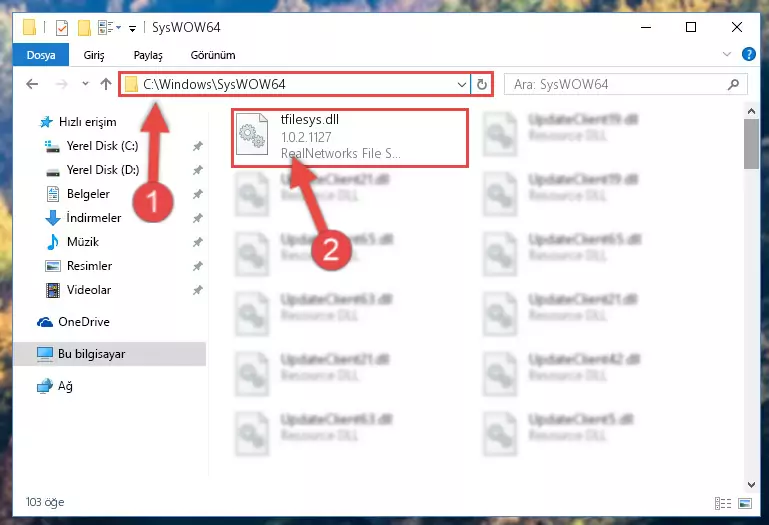The width and height of the screenshot is (769, 525).
Task: Go up one folder level
Action: click(x=106, y=84)
